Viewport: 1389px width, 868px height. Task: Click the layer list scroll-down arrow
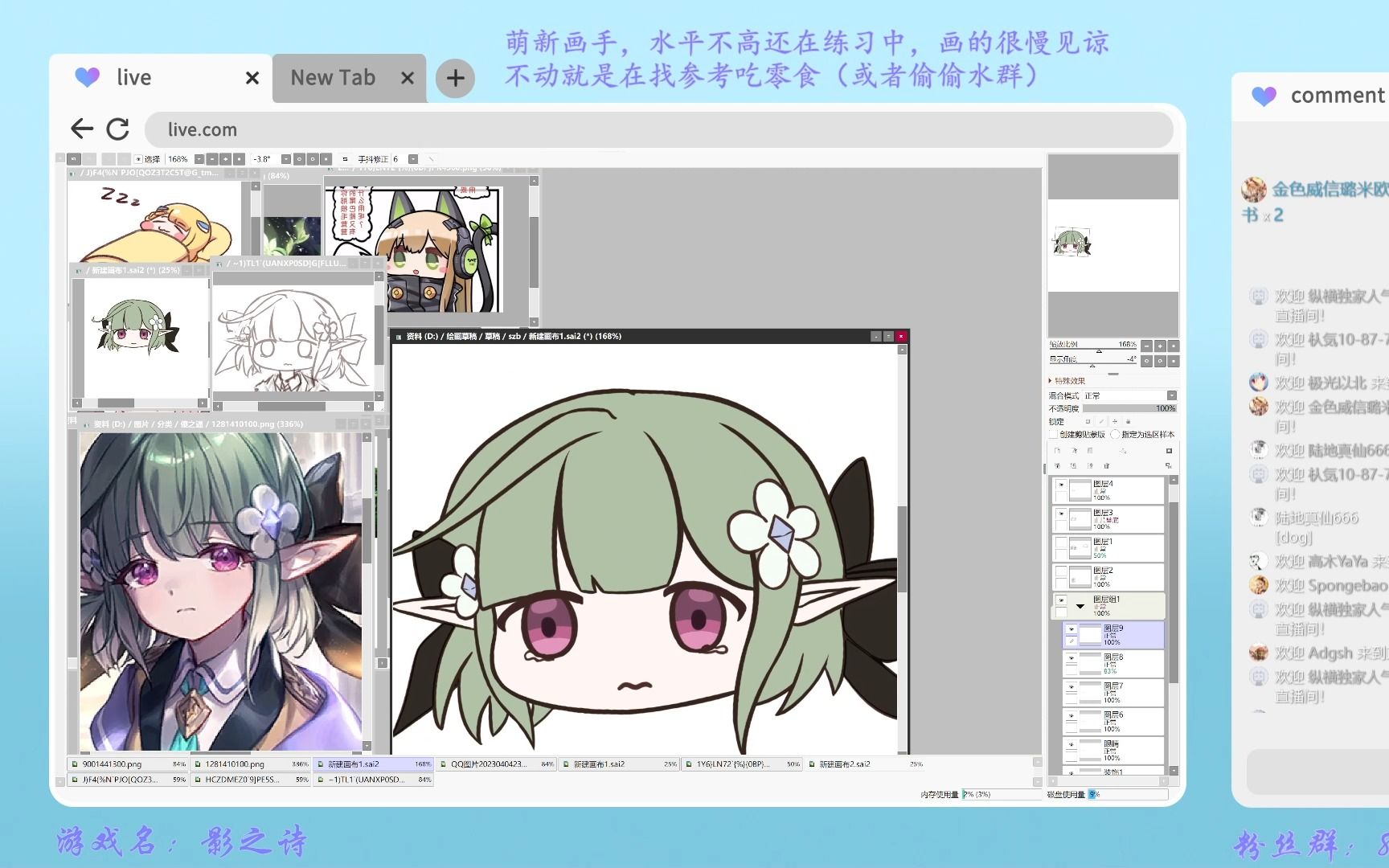tap(1174, 770)
